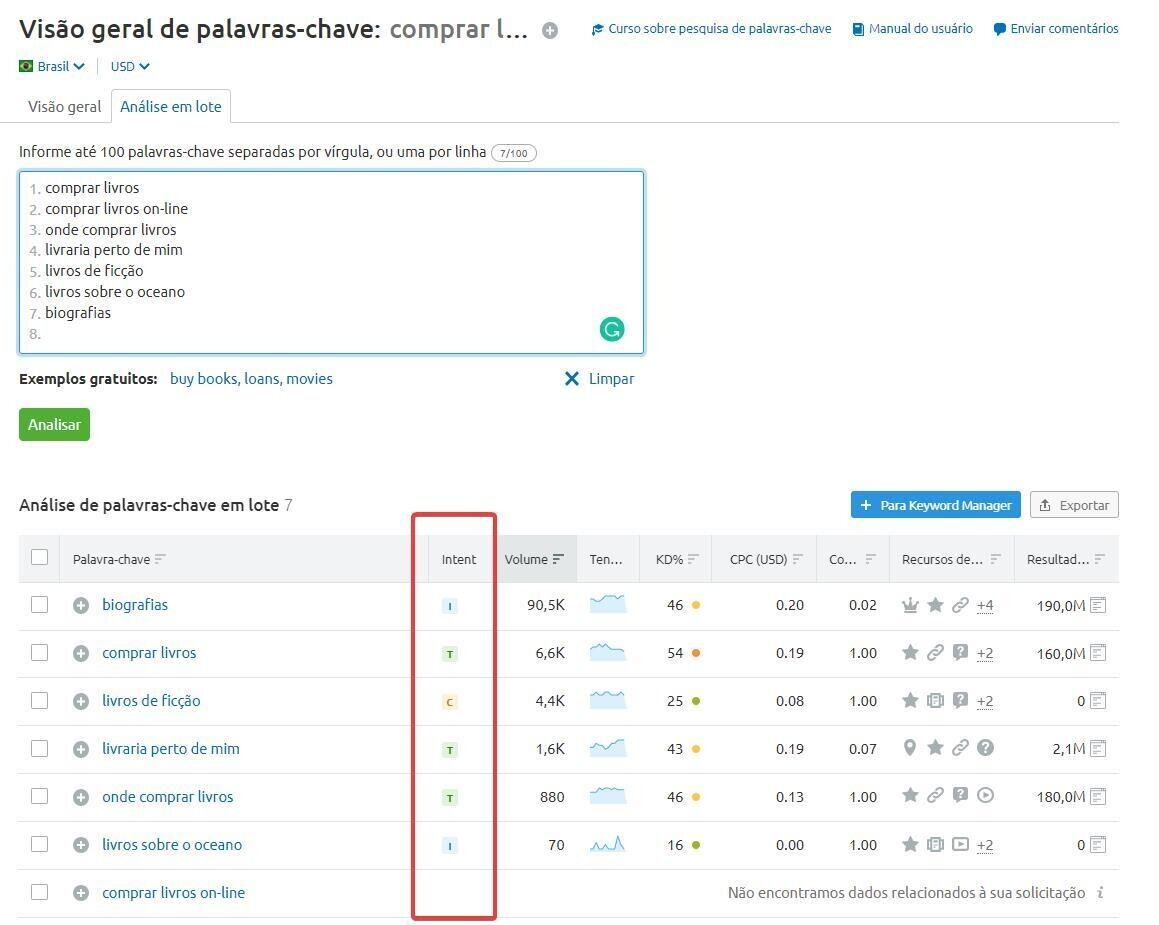
Task: Click the location pin icon for livraria perto de mim
Action: [909, 748]
